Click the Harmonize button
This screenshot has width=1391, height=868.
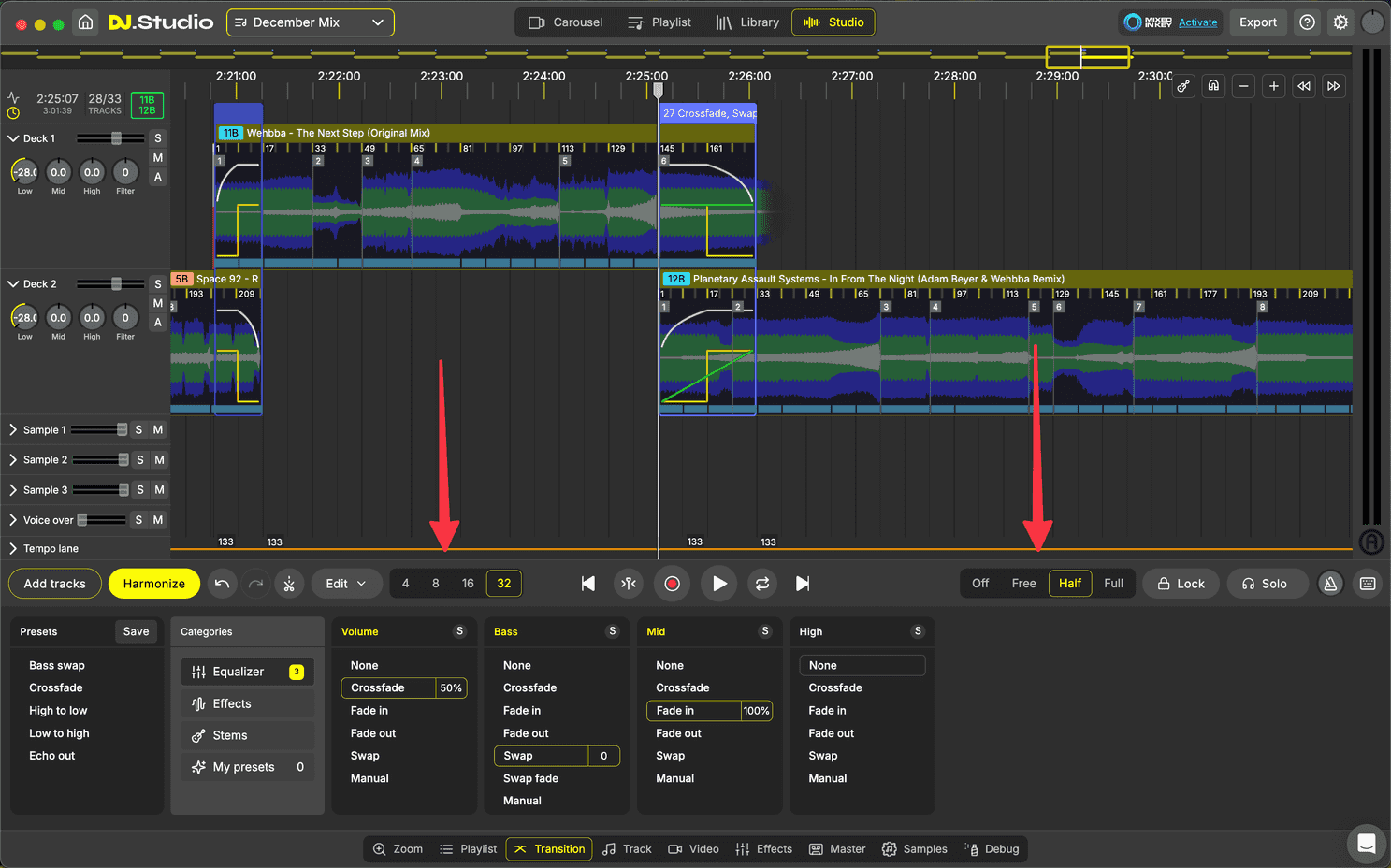click(154, 584)
